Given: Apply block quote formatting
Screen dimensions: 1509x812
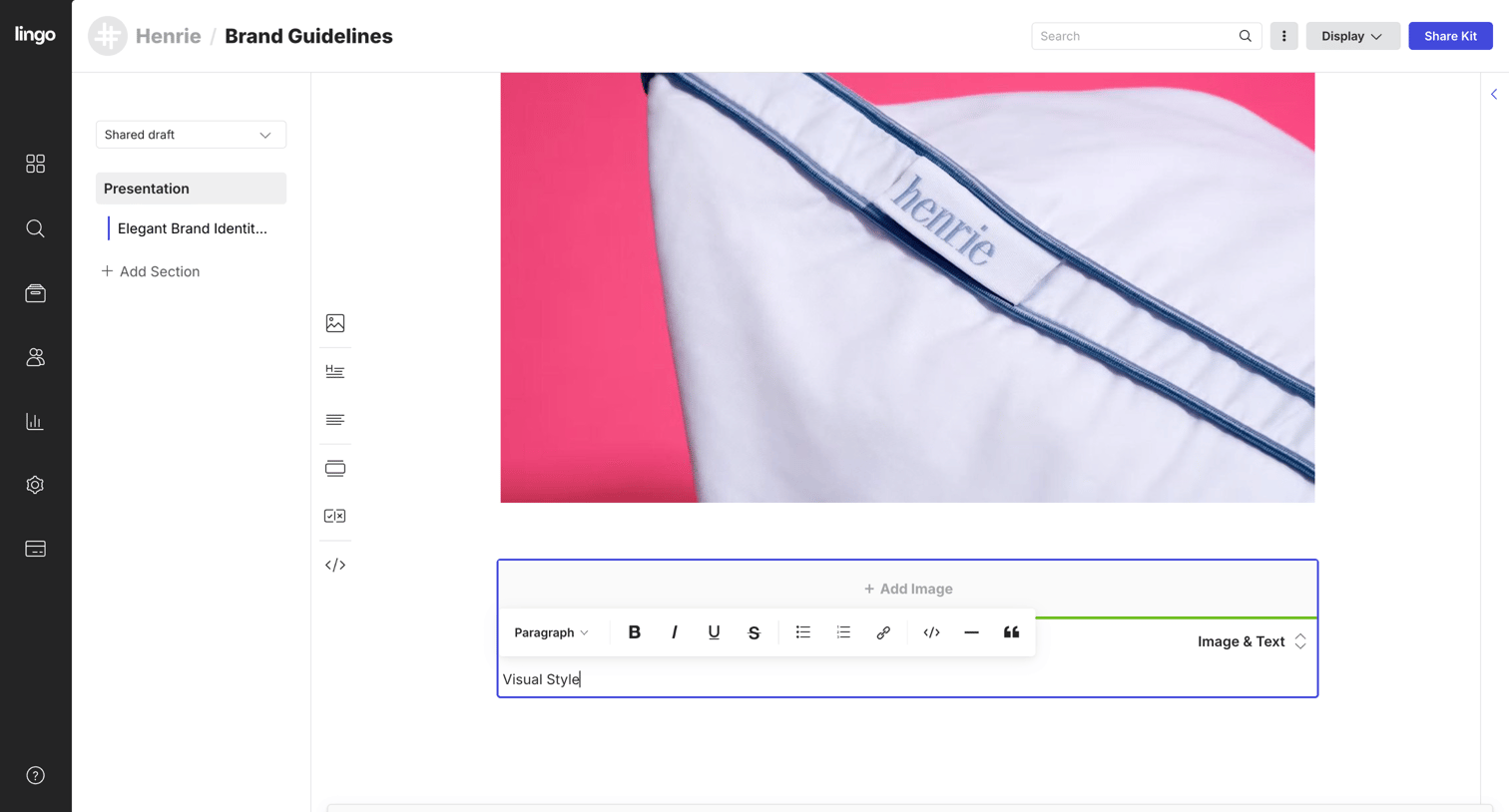Looking at the screenshot, I should pos(1011,632).
